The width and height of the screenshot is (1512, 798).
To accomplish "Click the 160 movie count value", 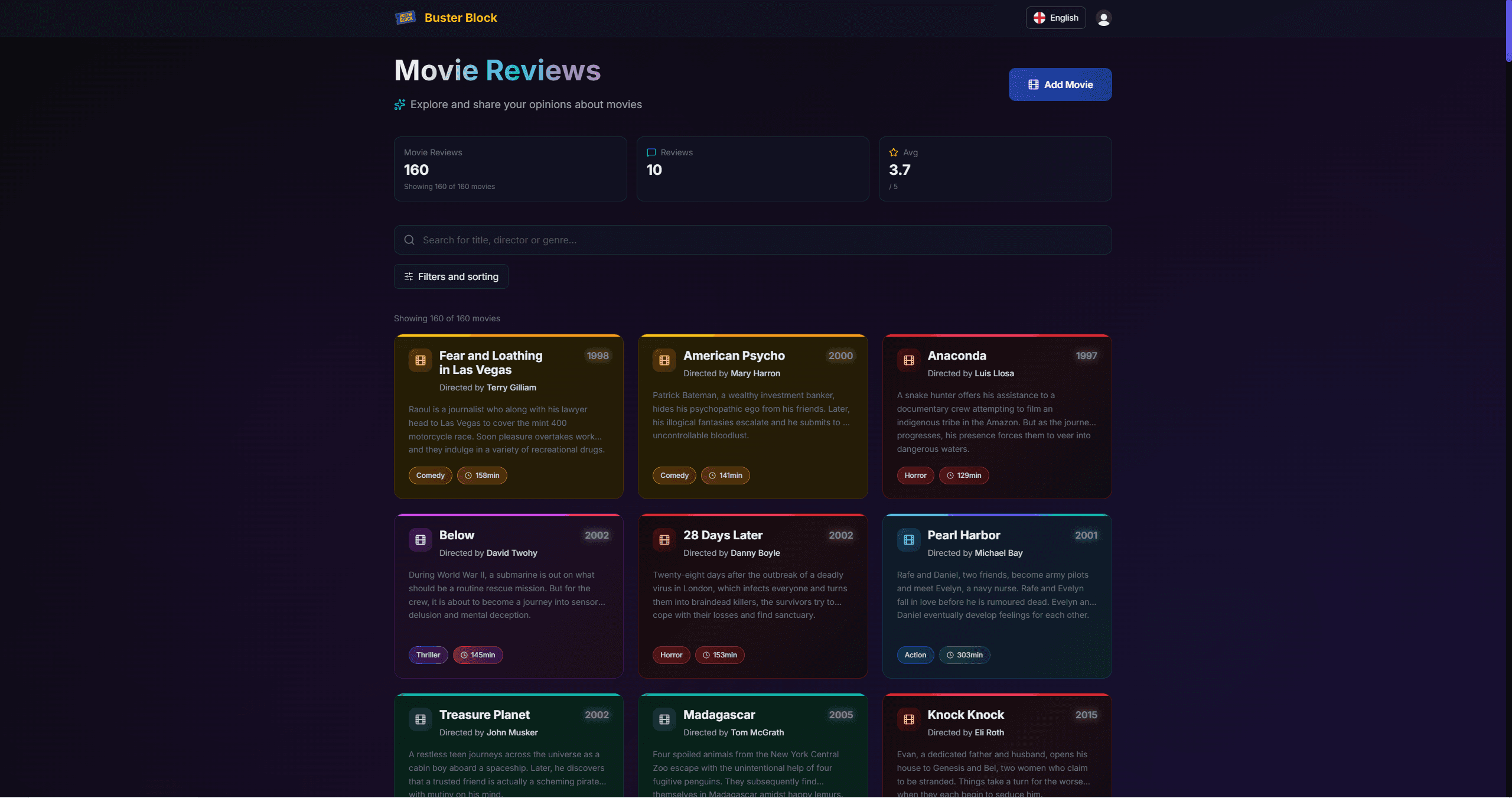I will [416, 170].
